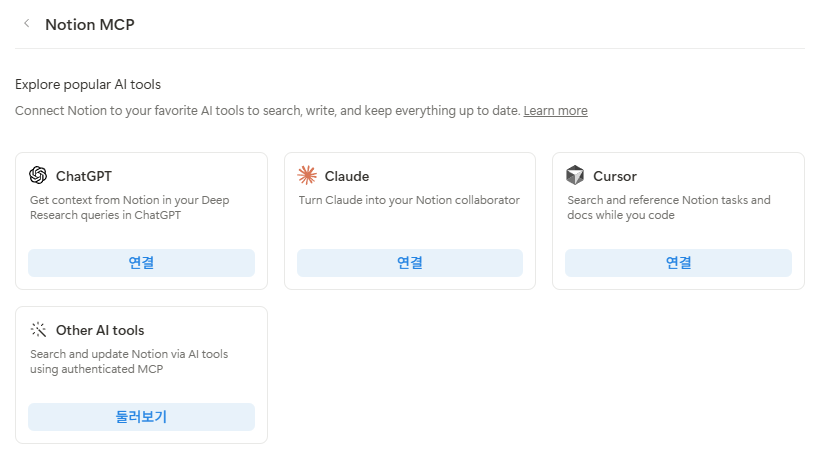
Task: Open the Learn more link
Action: pos(555,111)
